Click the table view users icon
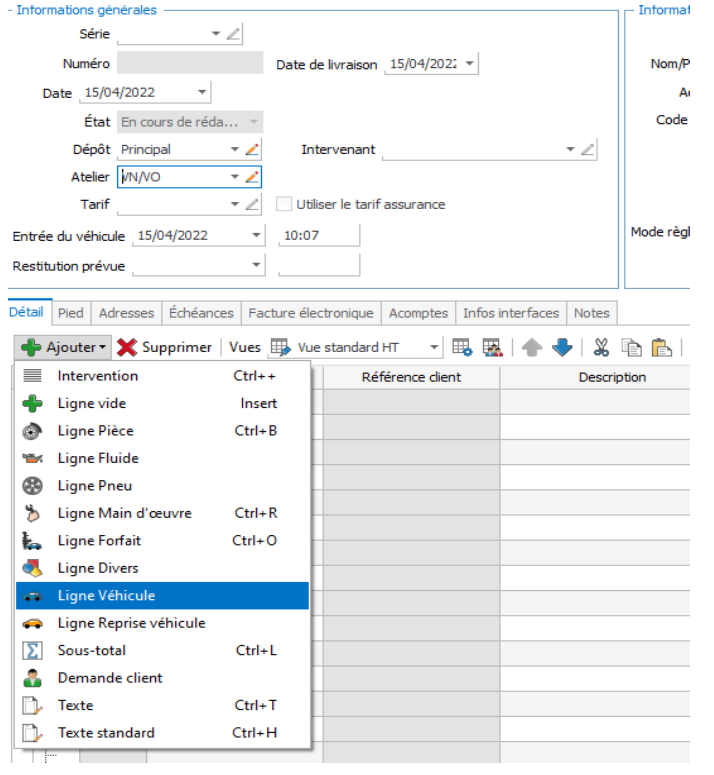 point(493,347)
